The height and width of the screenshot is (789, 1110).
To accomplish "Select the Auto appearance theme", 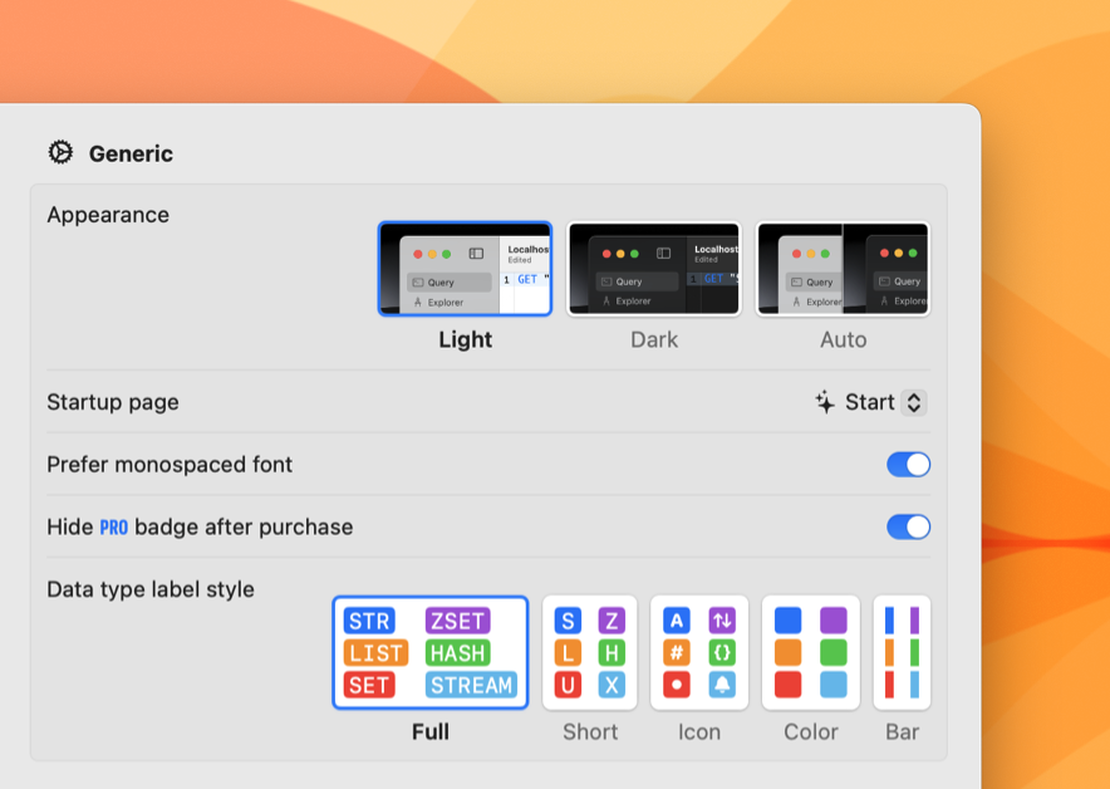I will [x=843, y=268].
